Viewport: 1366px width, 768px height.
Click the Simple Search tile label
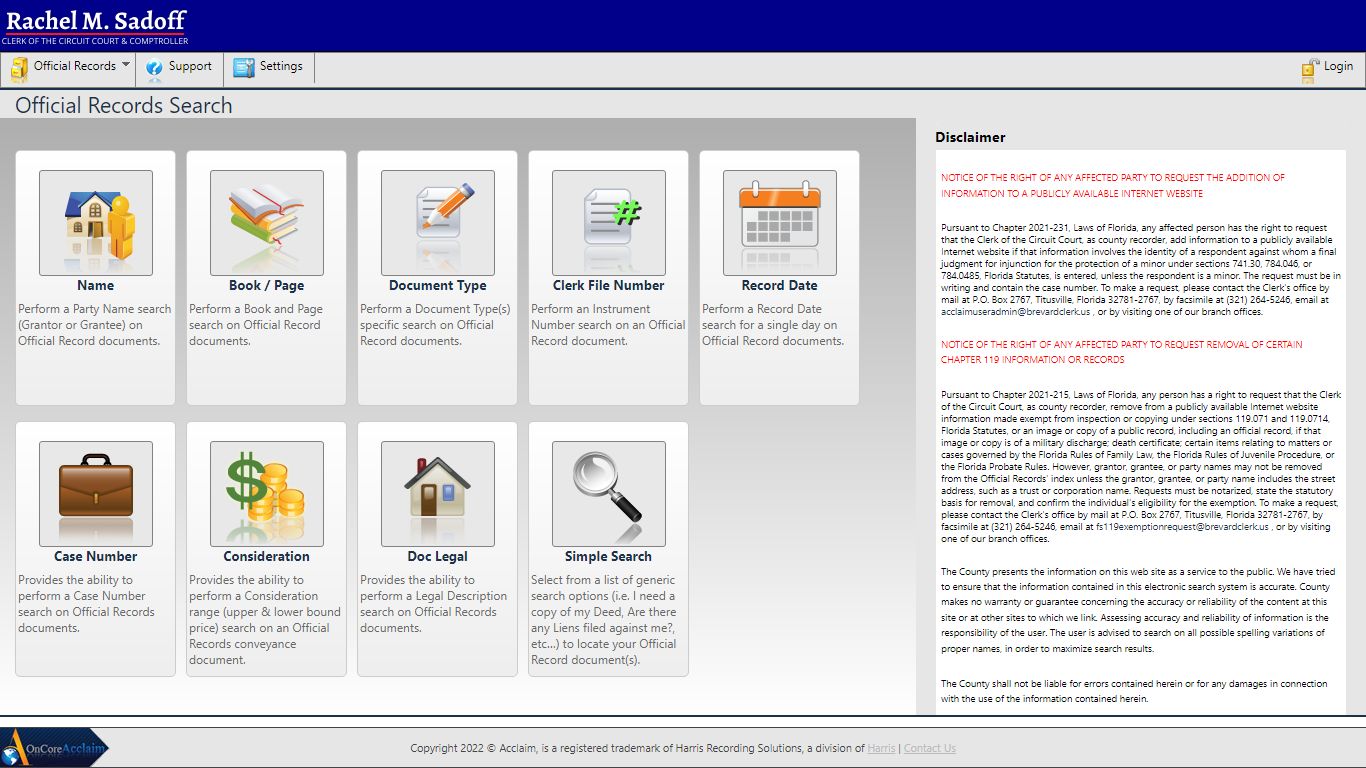pos(609,556)
